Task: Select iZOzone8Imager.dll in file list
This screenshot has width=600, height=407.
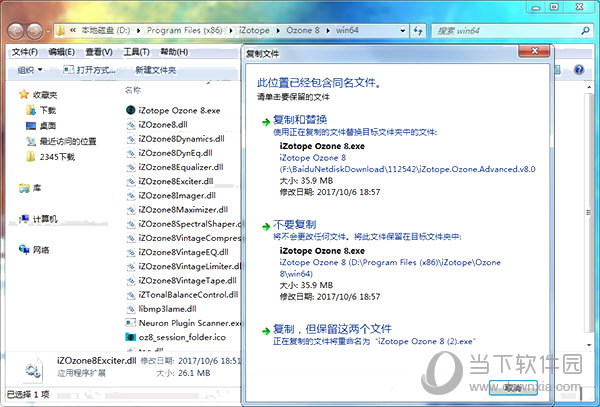Action: click(x=177, y=195)
